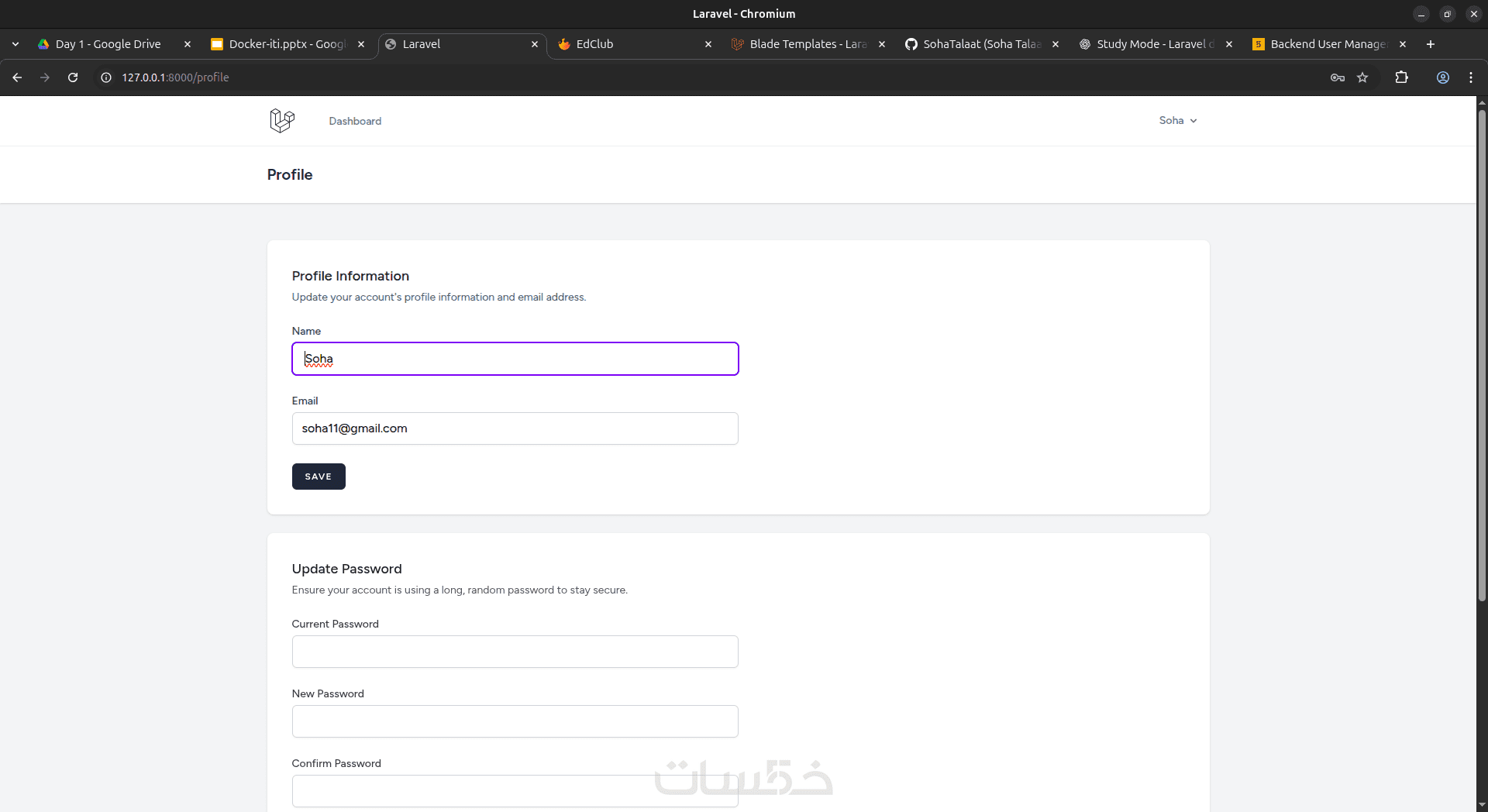Open the Extensions puzzle icon

(1401, 77)
